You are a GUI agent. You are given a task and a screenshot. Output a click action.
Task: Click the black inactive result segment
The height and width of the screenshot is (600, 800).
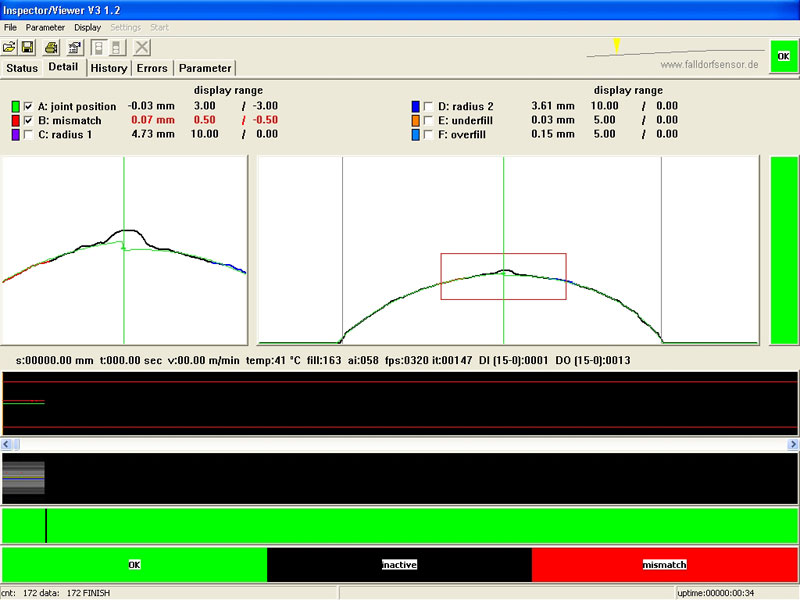point(399,565)
